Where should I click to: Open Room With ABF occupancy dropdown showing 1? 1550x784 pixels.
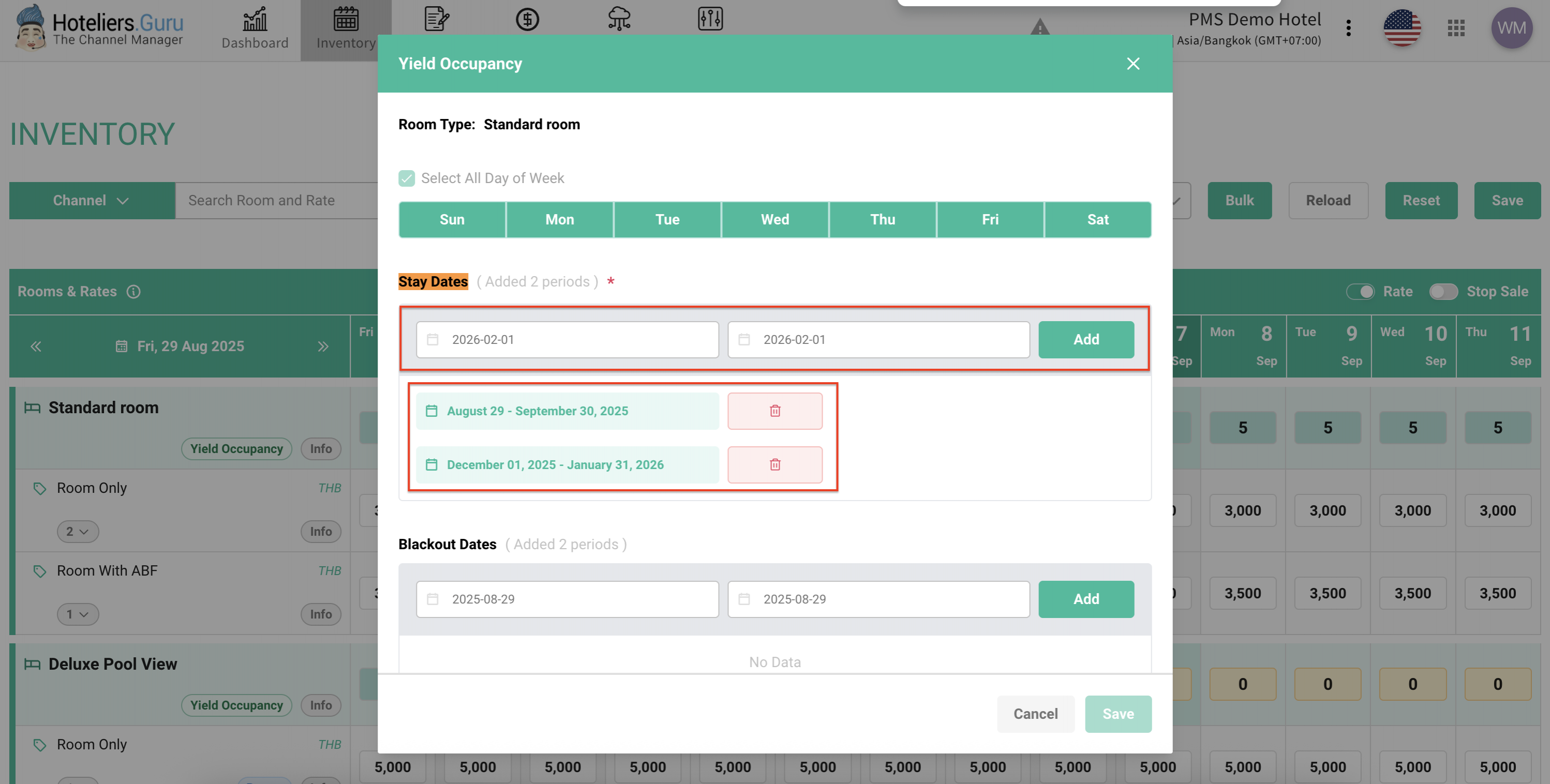[x=78, y=614]
